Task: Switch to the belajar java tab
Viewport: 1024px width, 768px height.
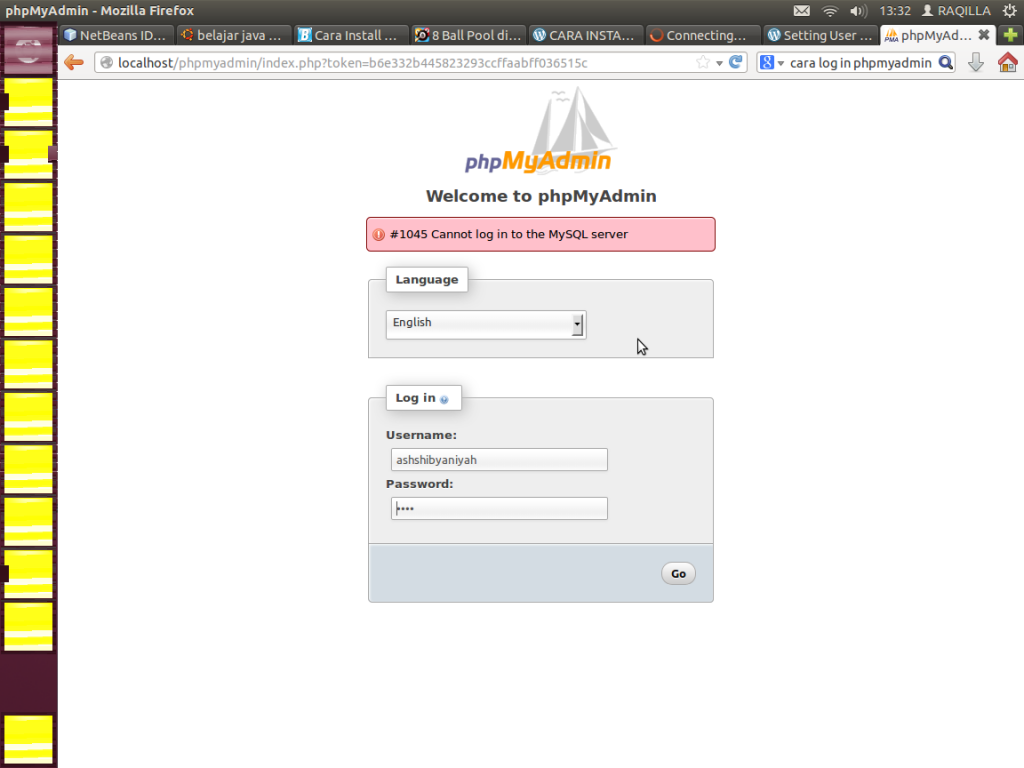Action: point(233,35)
